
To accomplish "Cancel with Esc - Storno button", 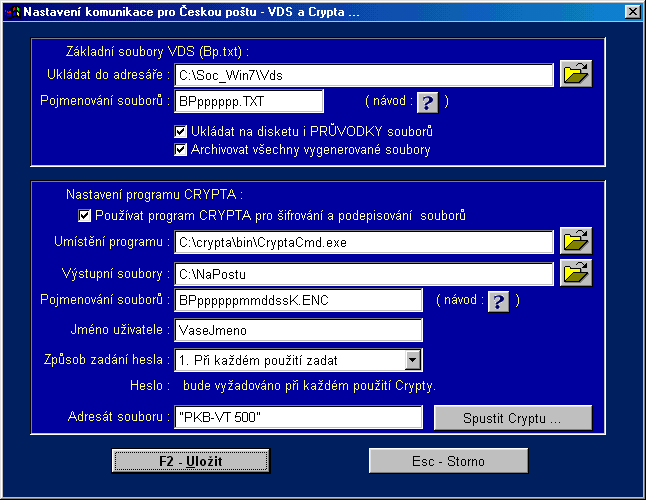I will (x=448, y=461).
